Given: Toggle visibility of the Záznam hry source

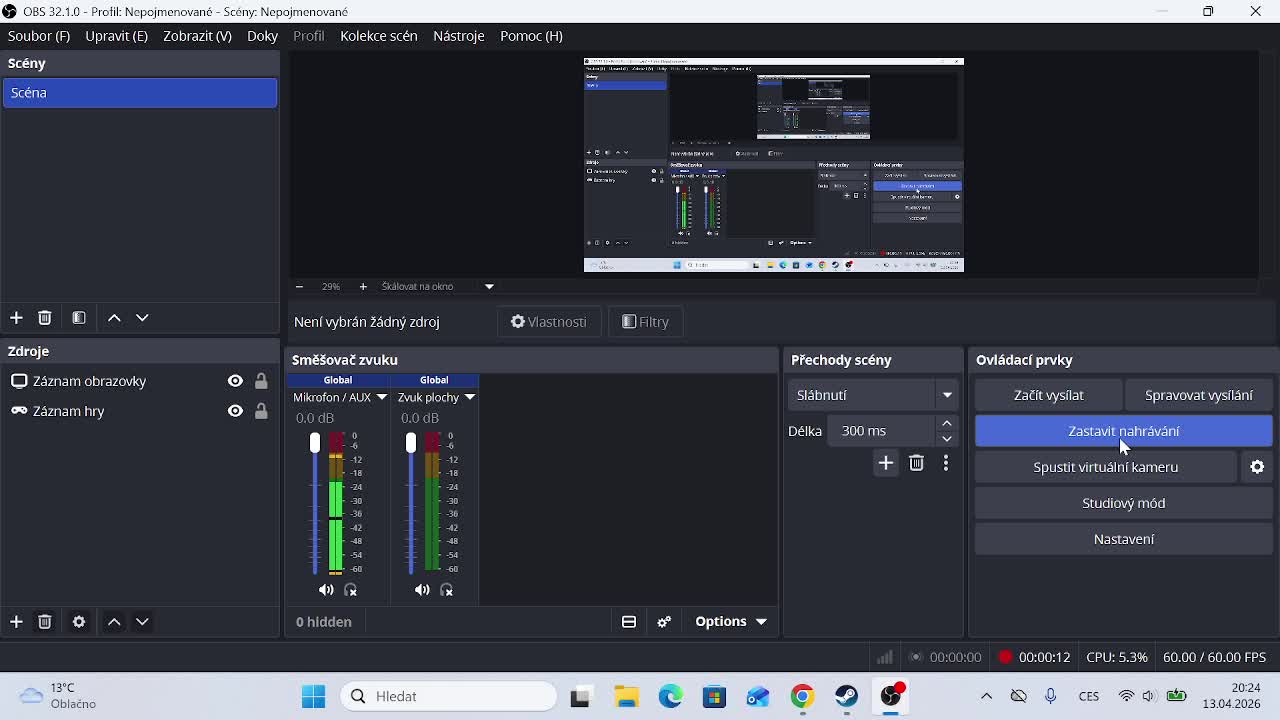Looking at the screenshot, I should pos(235,411).
